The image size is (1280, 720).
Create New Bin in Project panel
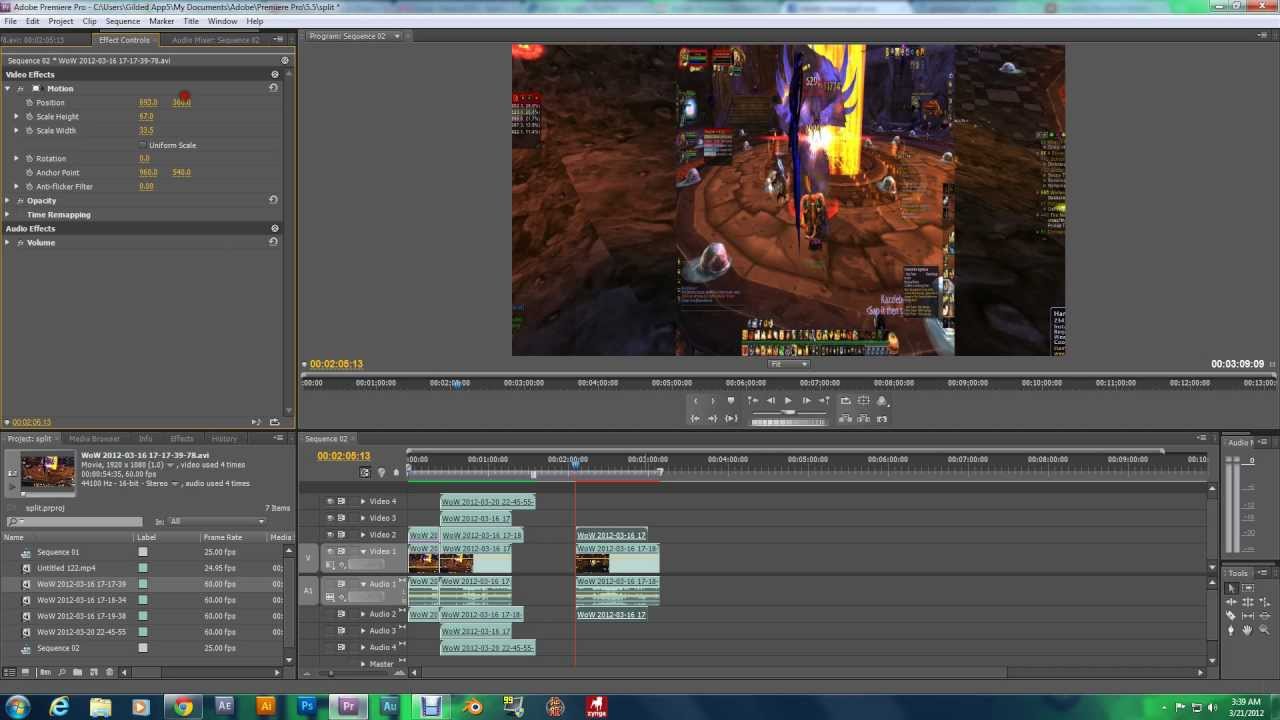pyautogui.click(x=77, y=672)
